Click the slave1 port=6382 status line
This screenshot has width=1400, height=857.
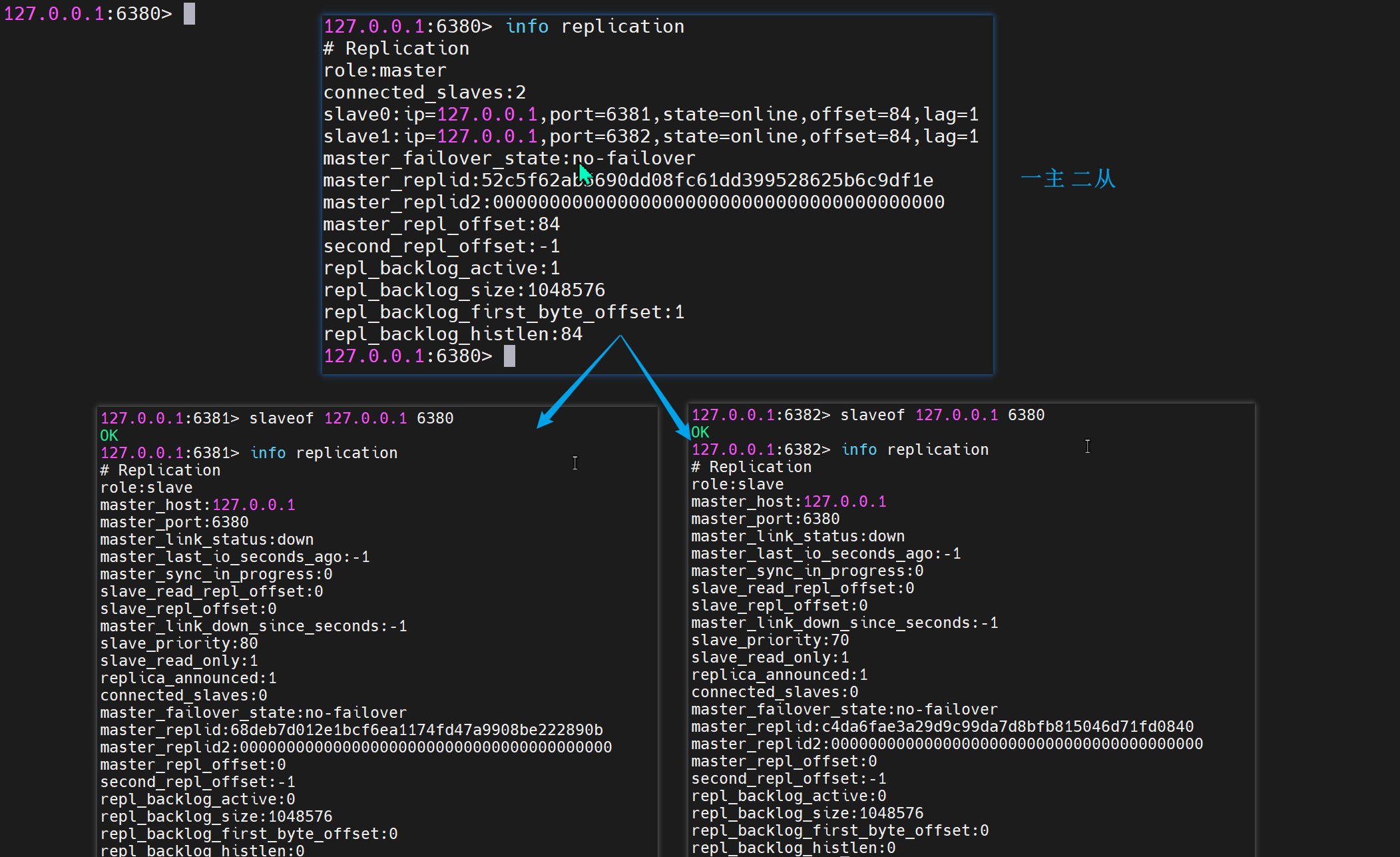click(651, 137)
